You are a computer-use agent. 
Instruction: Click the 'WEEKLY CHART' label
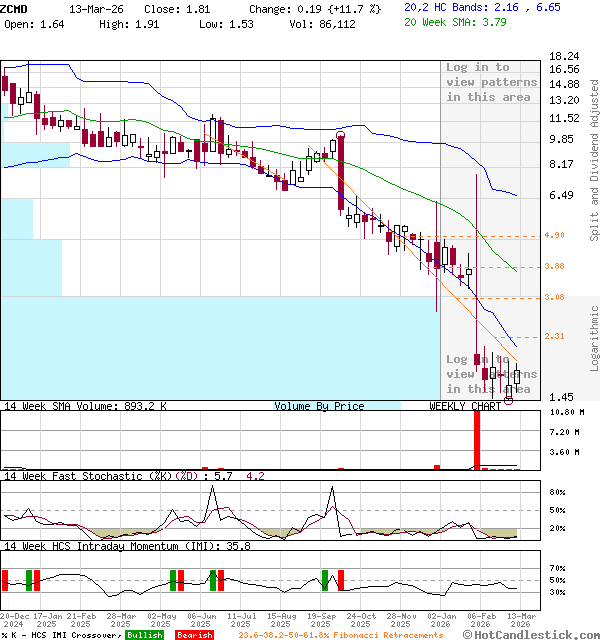pos(465,407)
